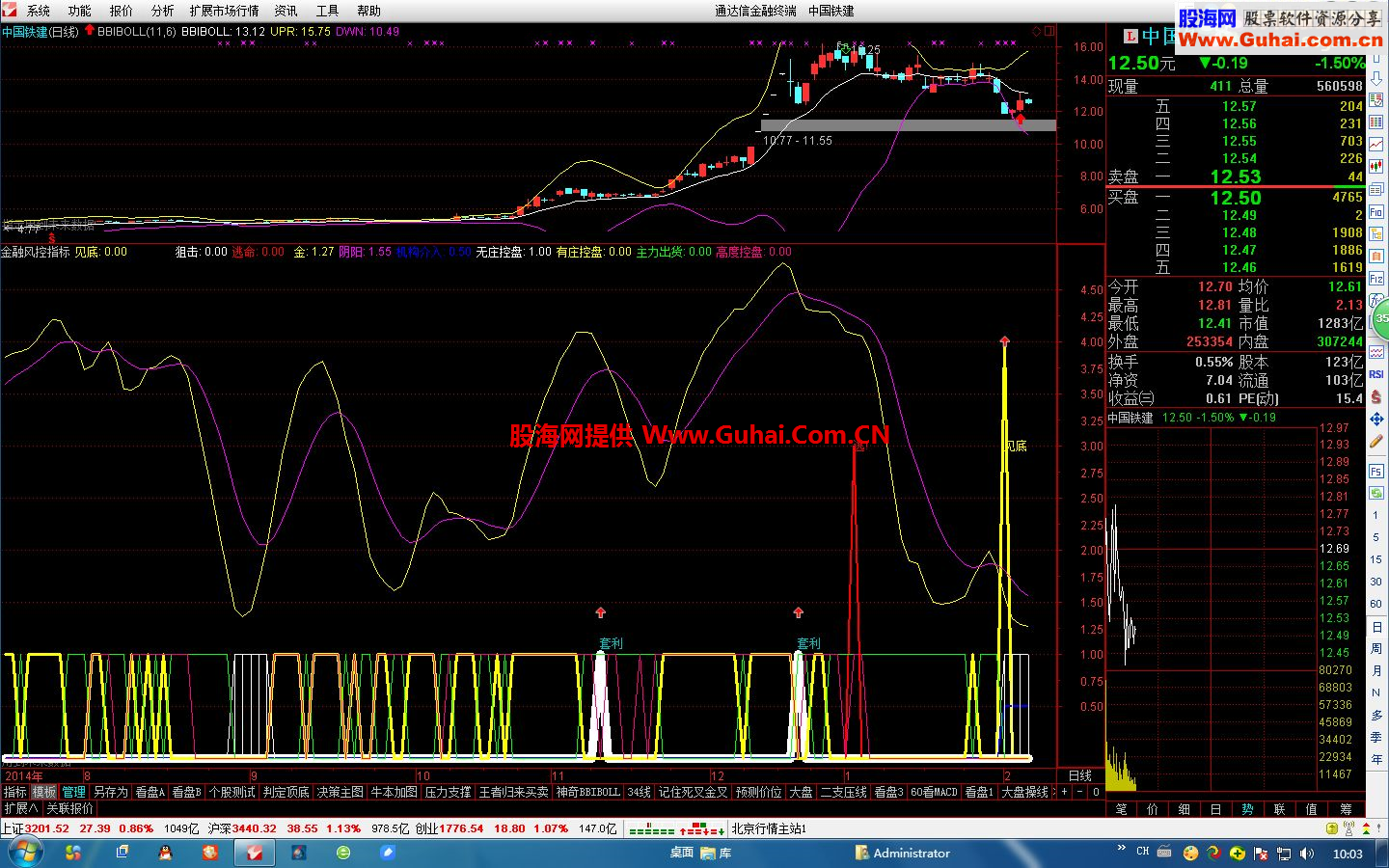The height and width of the screenshot is (868, 1389).
Task: Switch to the 联 tab below tick chart
Action: (1279, 808)
